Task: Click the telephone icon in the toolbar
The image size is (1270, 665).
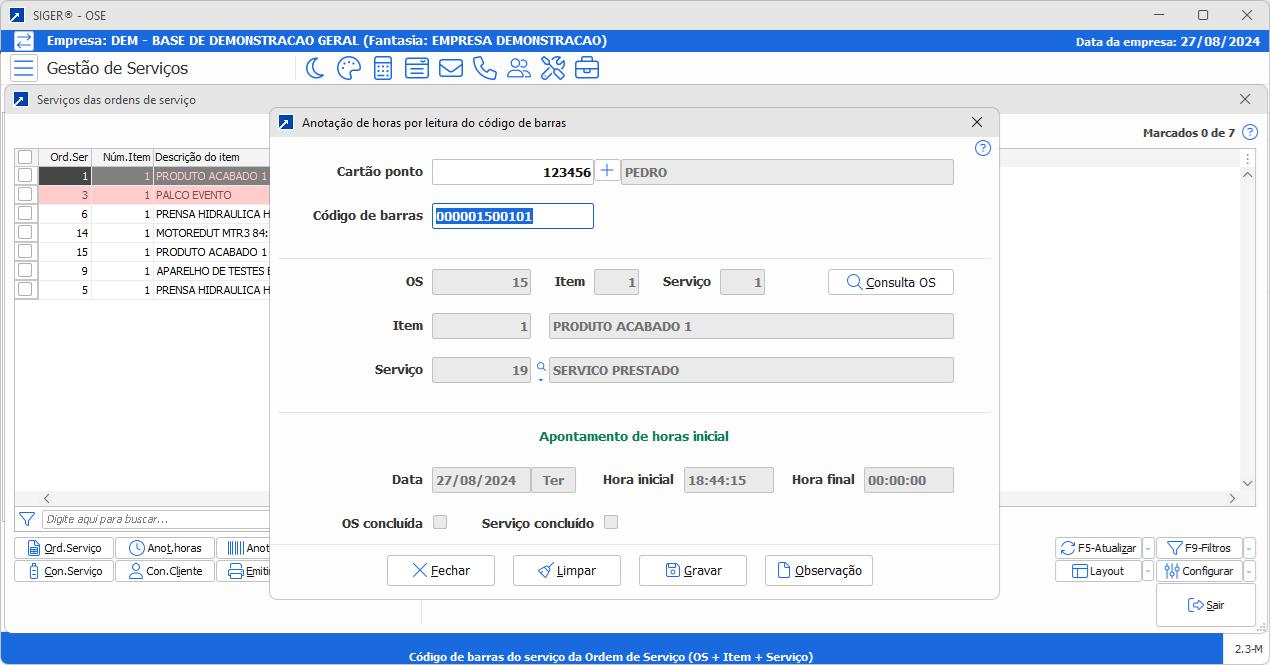Action: pos(484,68)
